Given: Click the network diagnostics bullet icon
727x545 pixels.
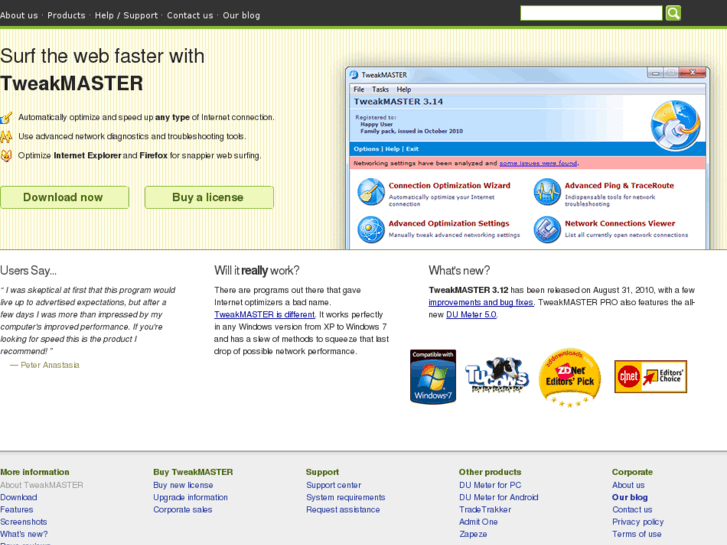Looking at the screenshot, I should point(6,136).
